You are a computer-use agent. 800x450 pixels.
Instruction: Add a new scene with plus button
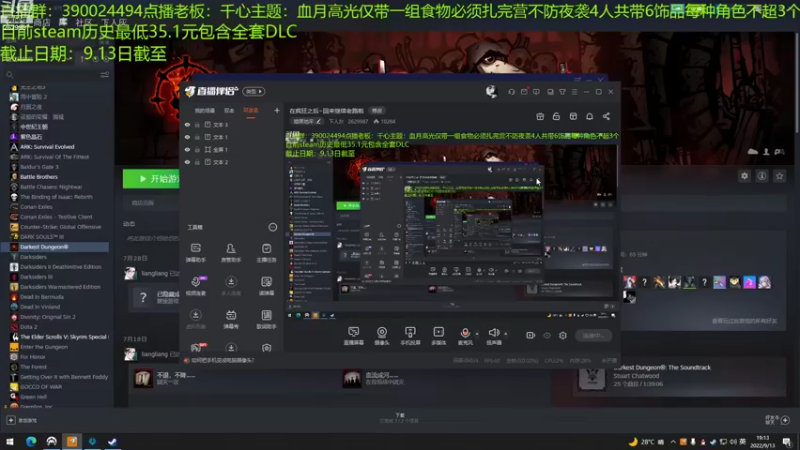click(277, 110)
